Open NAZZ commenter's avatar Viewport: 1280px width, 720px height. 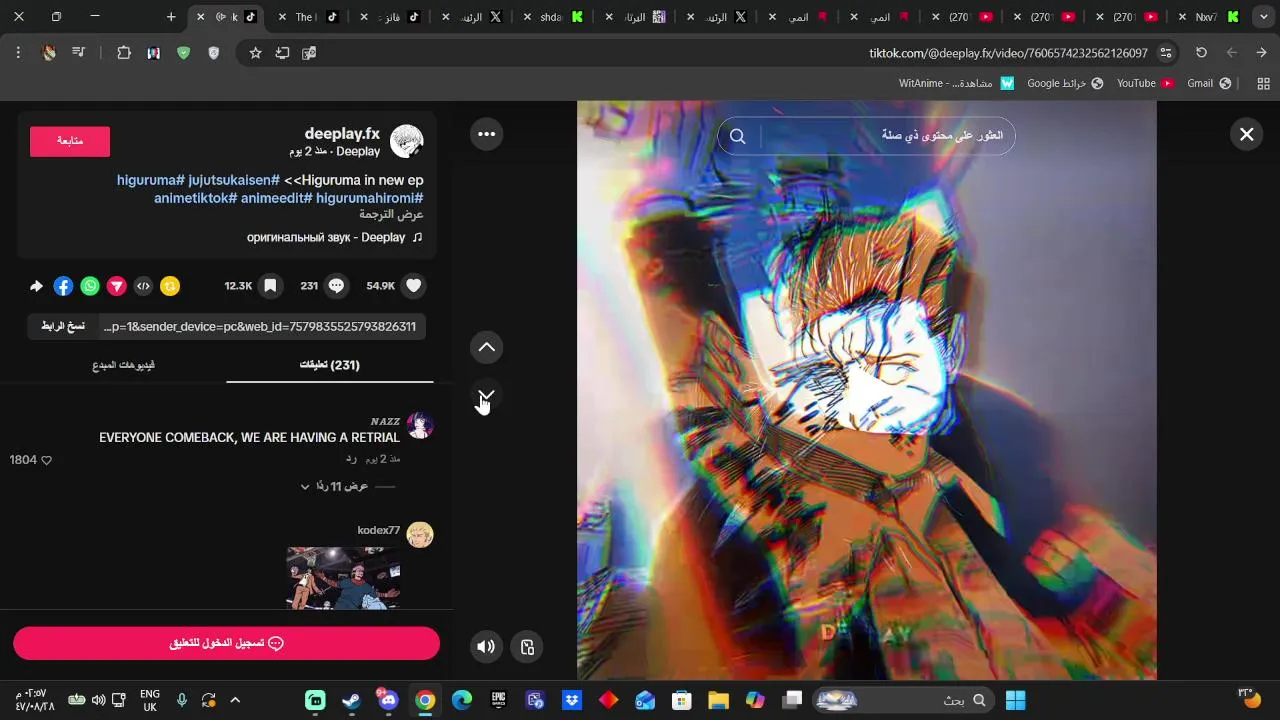[420, 426]
